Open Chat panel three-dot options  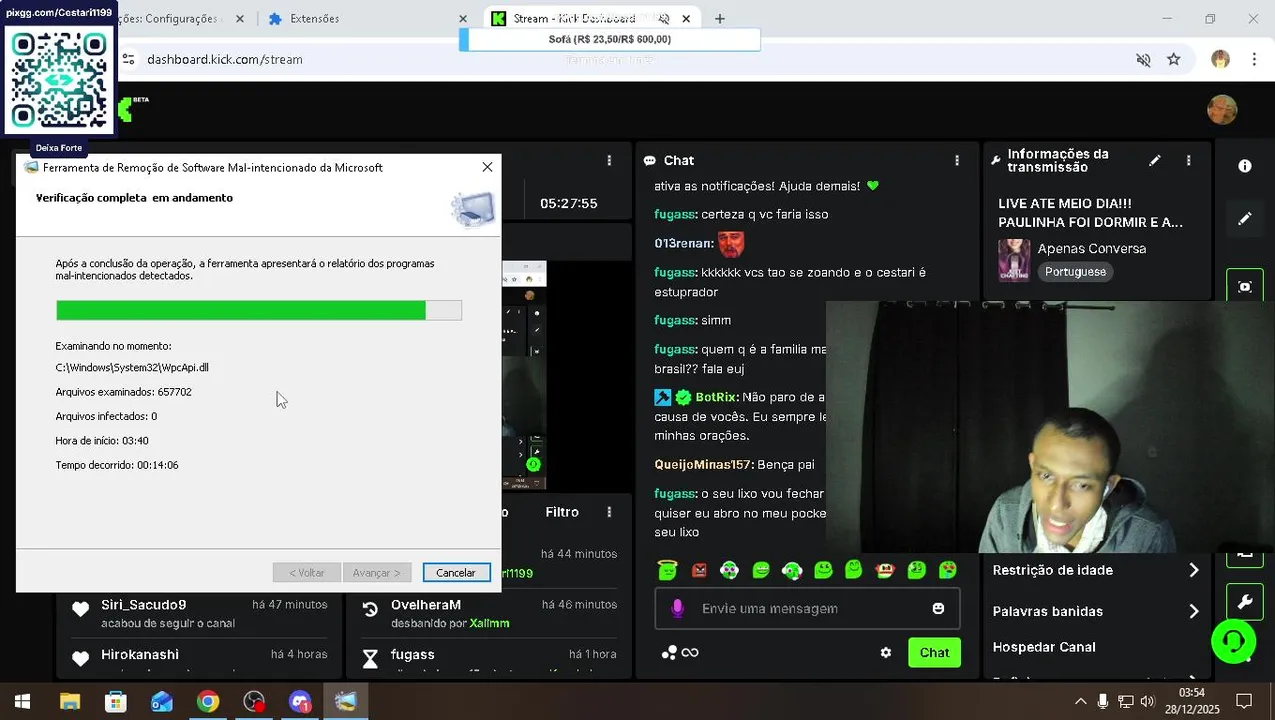[957, 160]
